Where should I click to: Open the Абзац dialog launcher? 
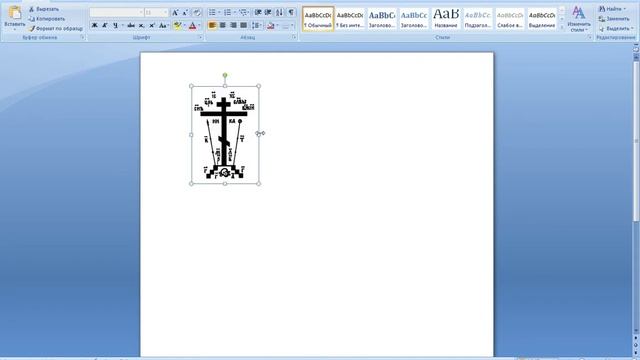tap(294, 38)
